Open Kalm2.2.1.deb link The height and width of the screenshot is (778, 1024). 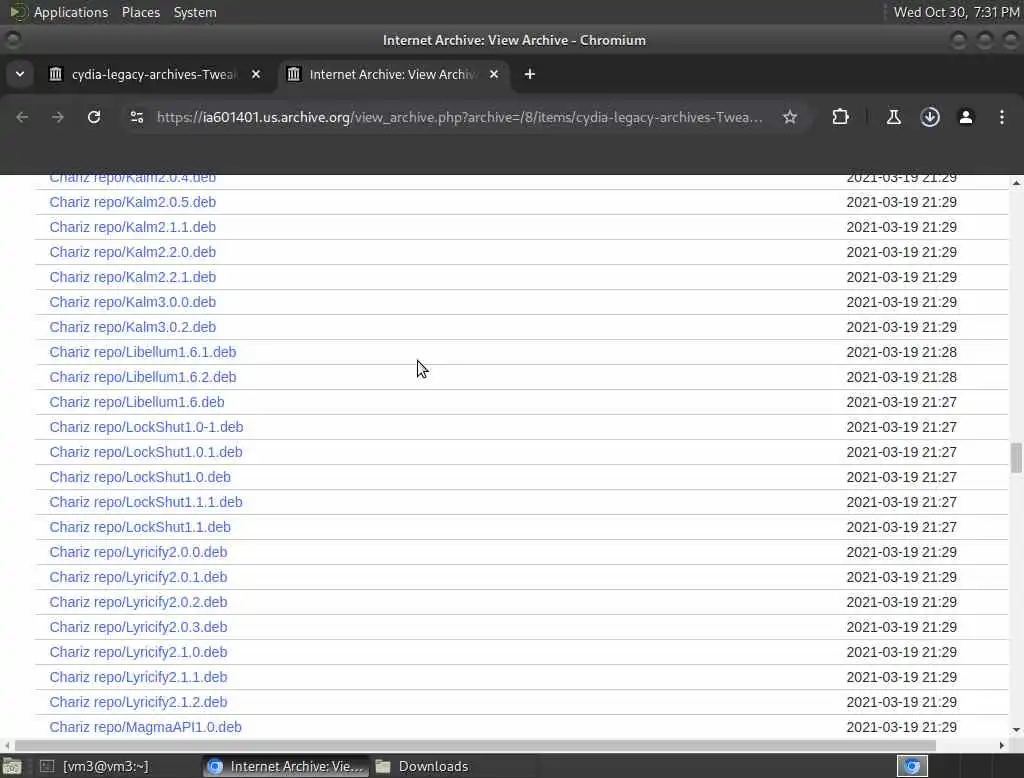pos(133,277)
